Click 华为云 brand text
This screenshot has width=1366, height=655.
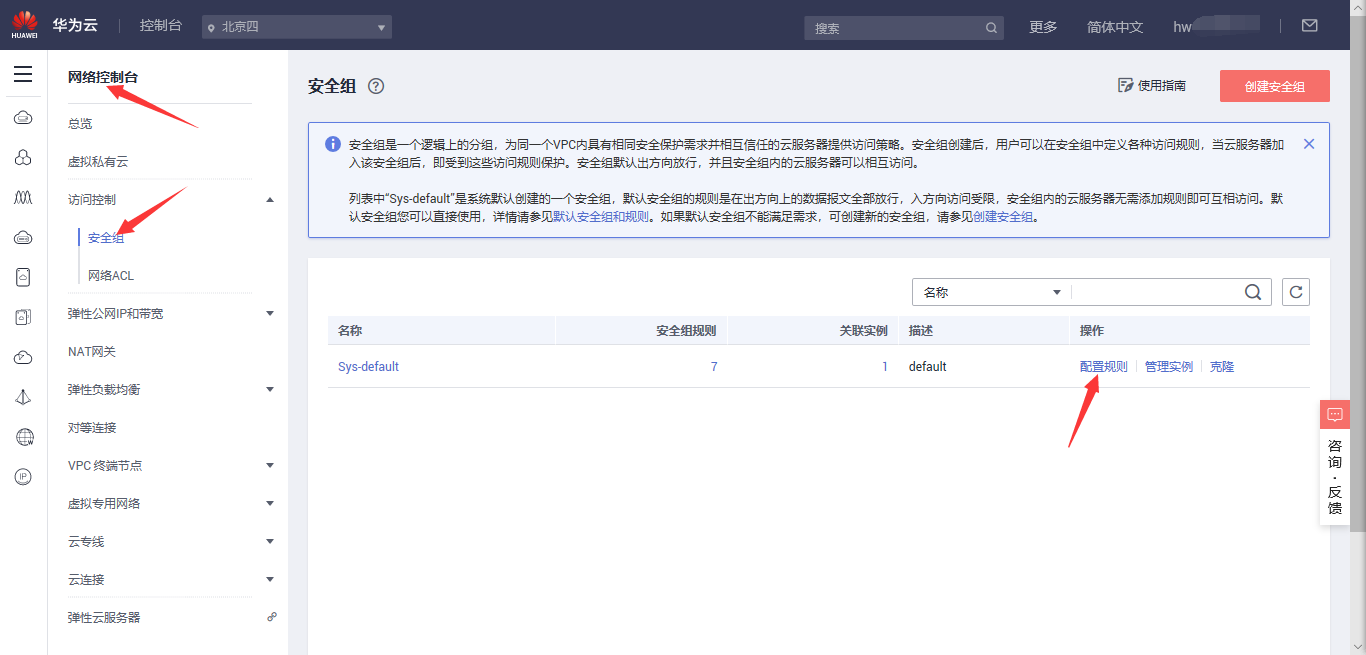[75, 26]
